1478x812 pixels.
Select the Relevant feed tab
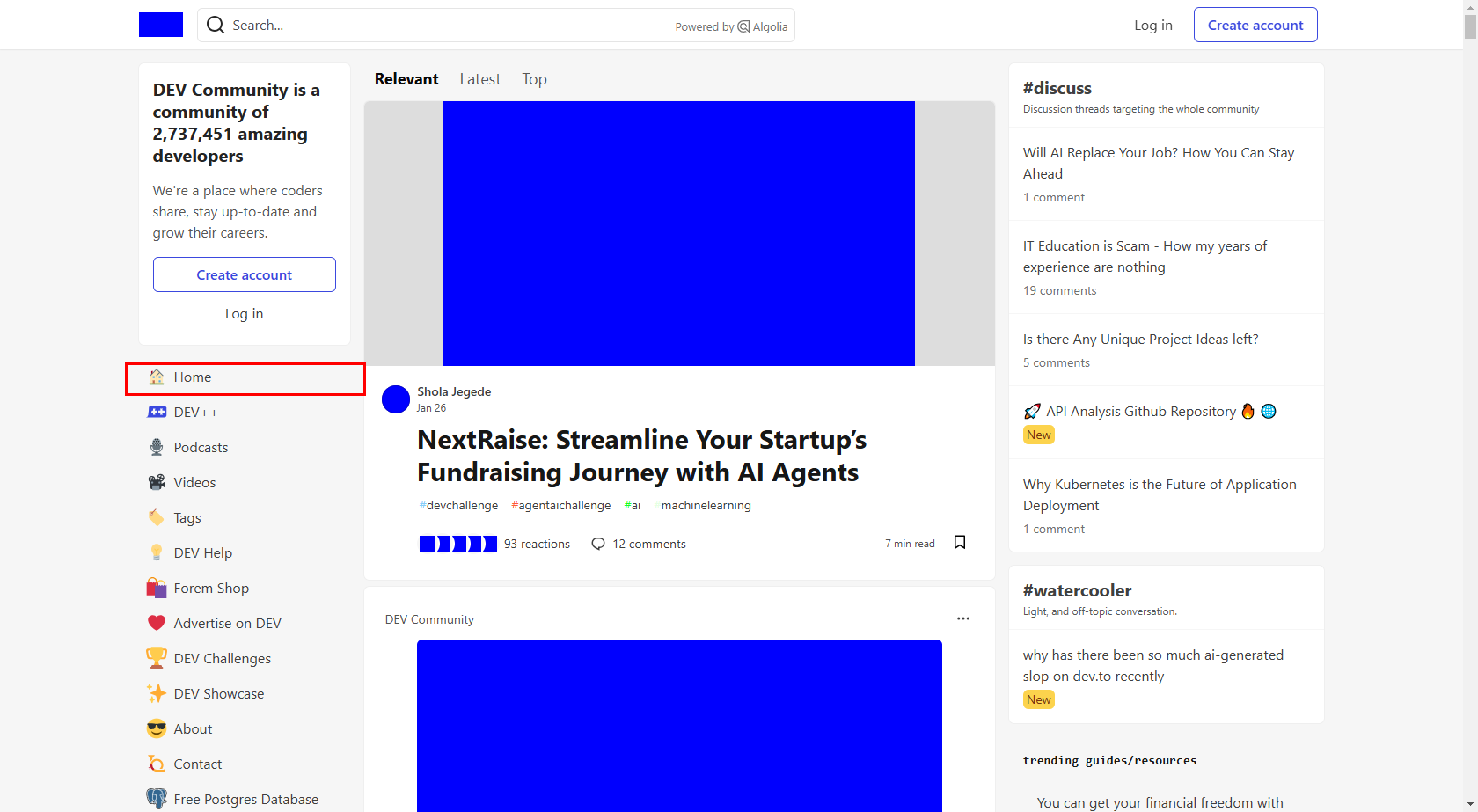click(406, 79)
